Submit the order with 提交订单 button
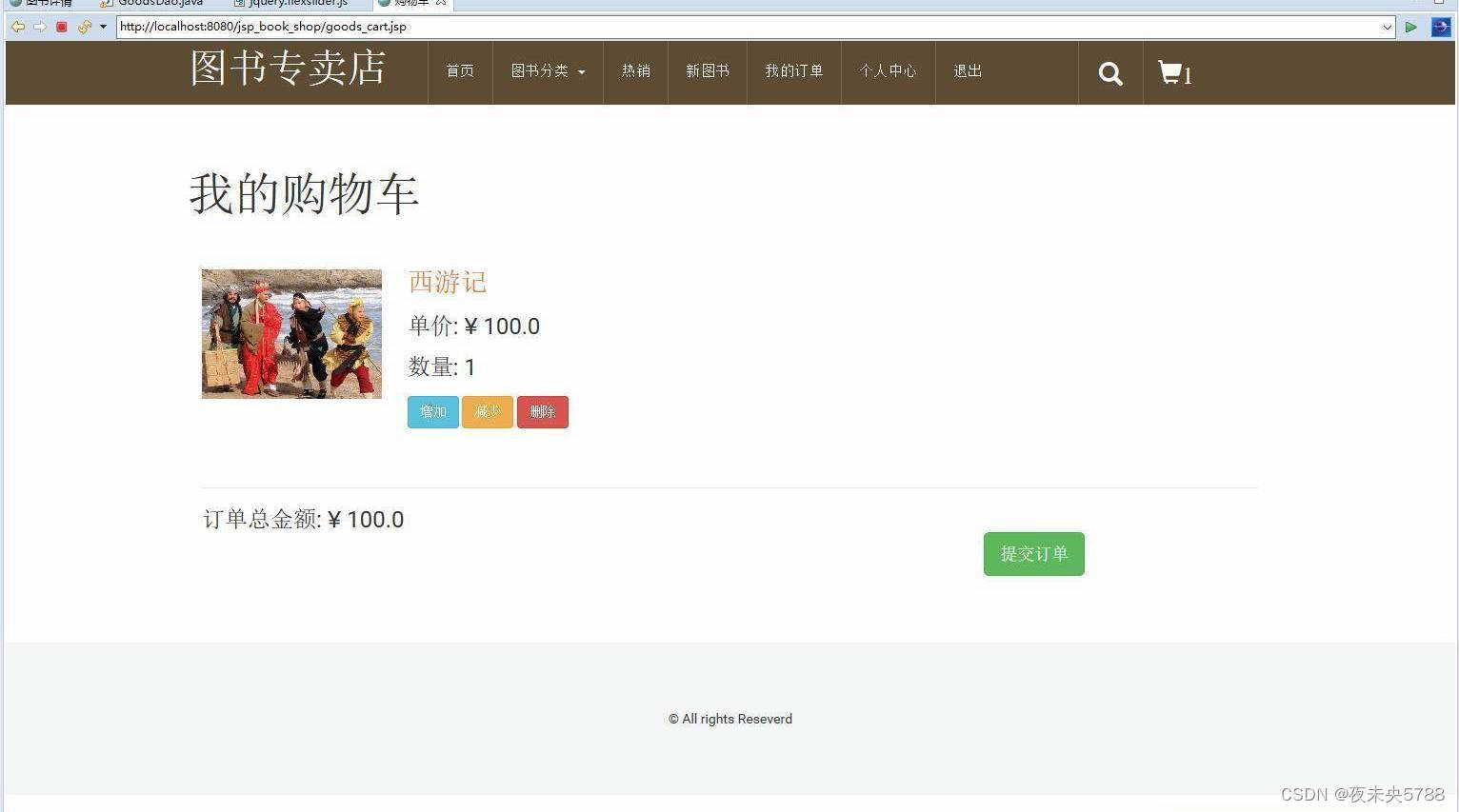The width and height of the screenshot is (1459, 812). (1034, 554)
